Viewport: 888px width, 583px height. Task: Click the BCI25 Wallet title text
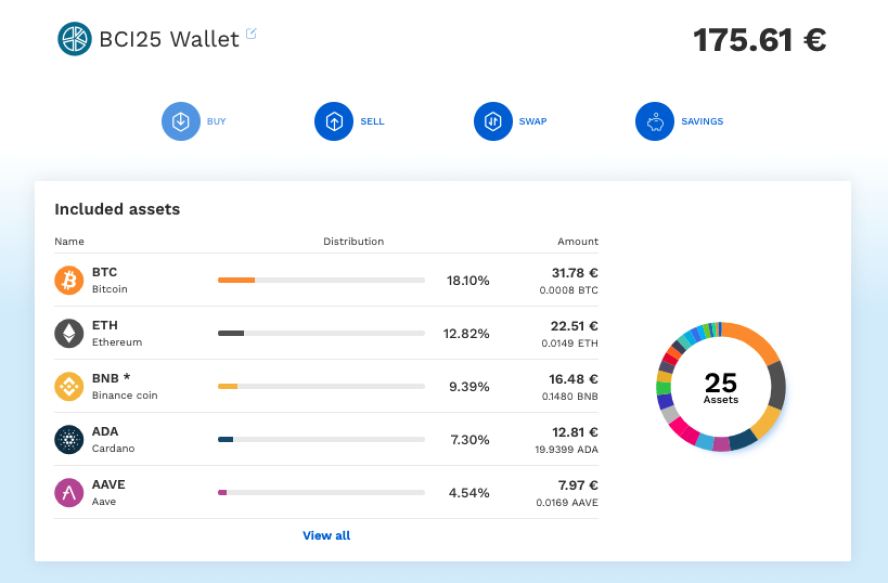[169, 39]
